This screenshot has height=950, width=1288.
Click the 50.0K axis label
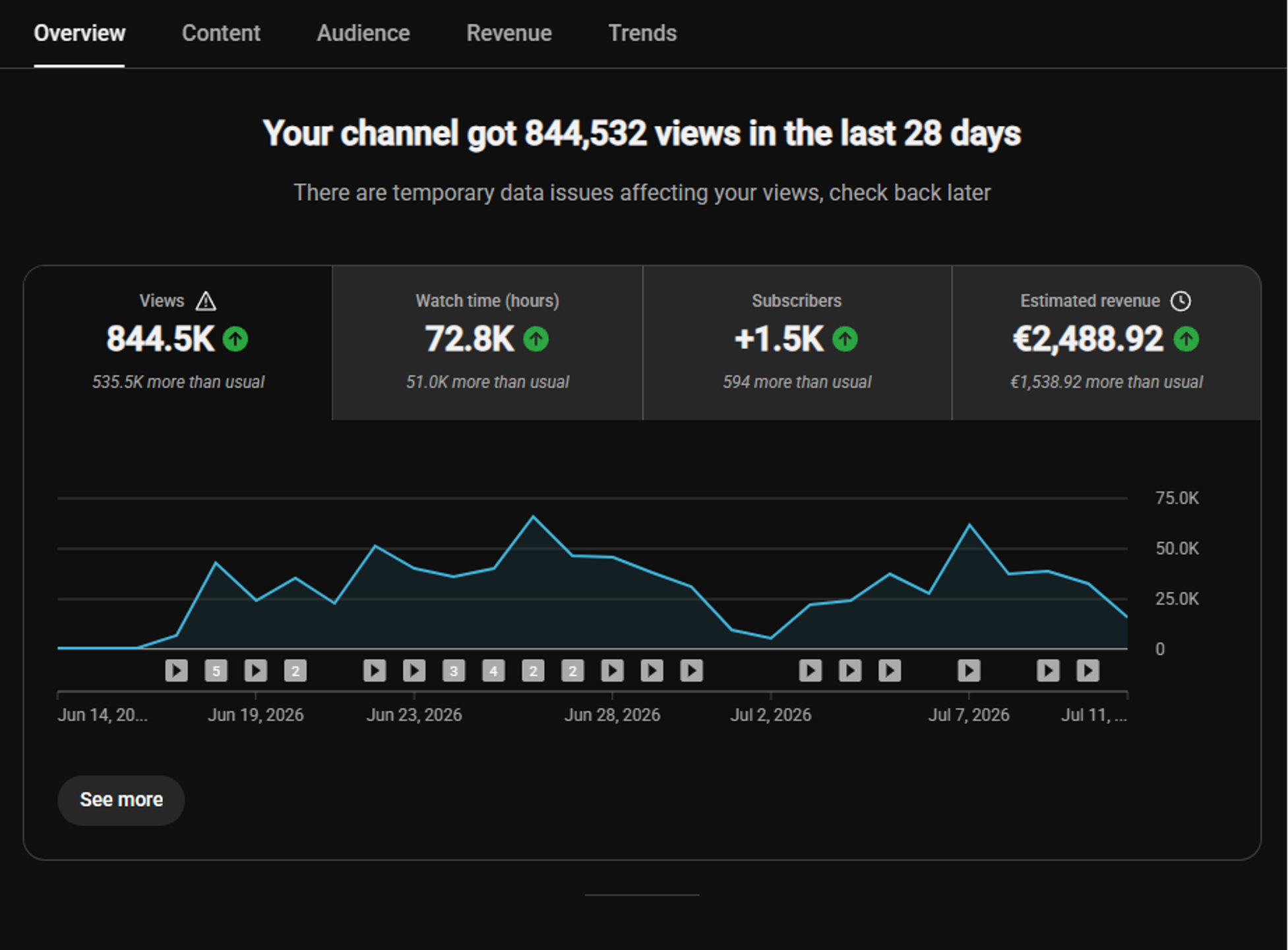click(x=1177, y=548)
